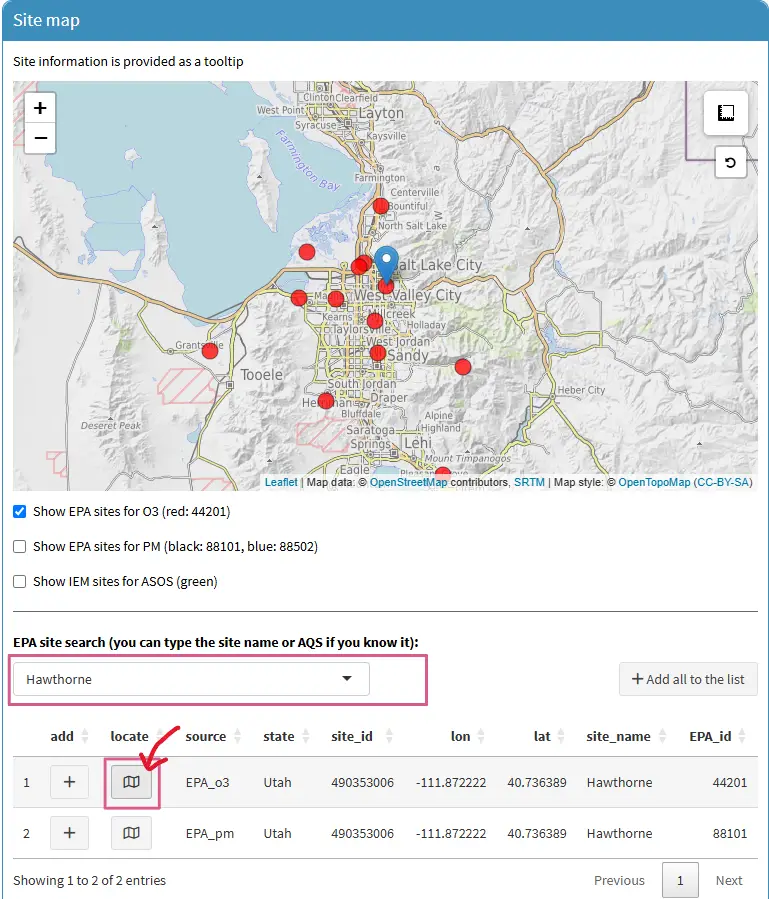Add the EPA_pm row to list

(x=69, y=832)
